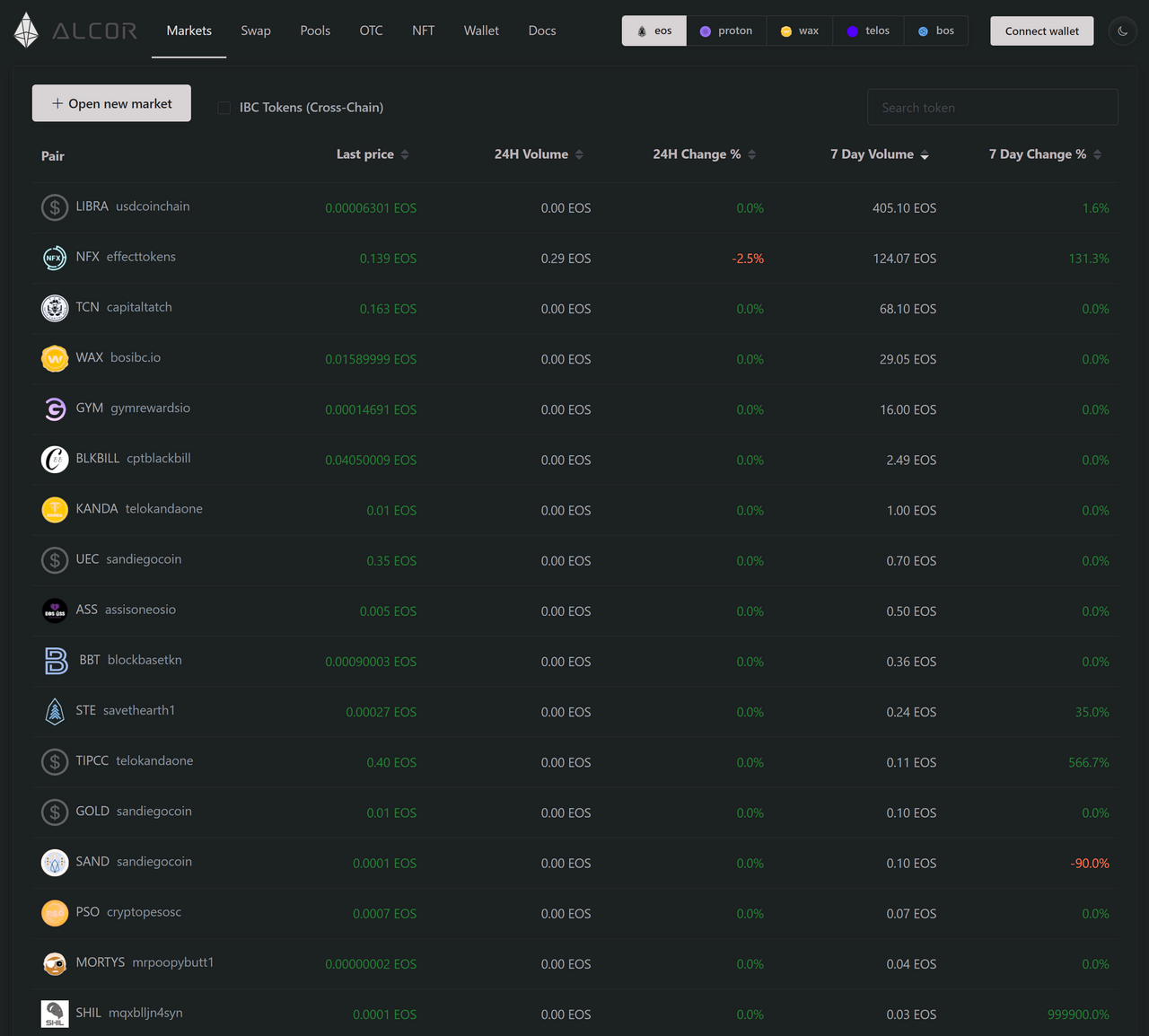Image resolution: width=1149 pixels, height=1036 pixels.
Task: Sort by Last price column
Action: pyautogui.click(x=373, y=154)
